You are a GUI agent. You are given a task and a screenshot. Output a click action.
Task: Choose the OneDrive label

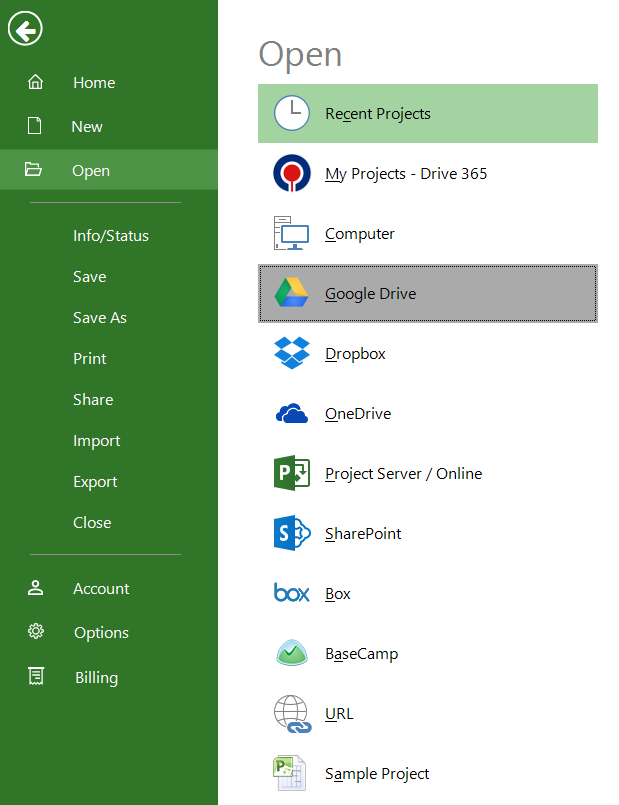click(x=358, y=414)
